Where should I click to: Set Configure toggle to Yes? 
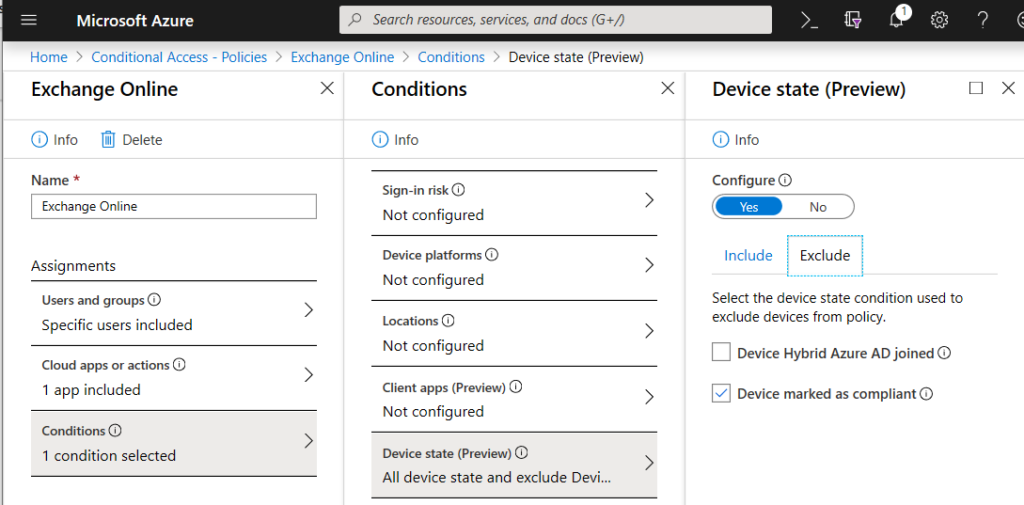click(x=748, y=207)
